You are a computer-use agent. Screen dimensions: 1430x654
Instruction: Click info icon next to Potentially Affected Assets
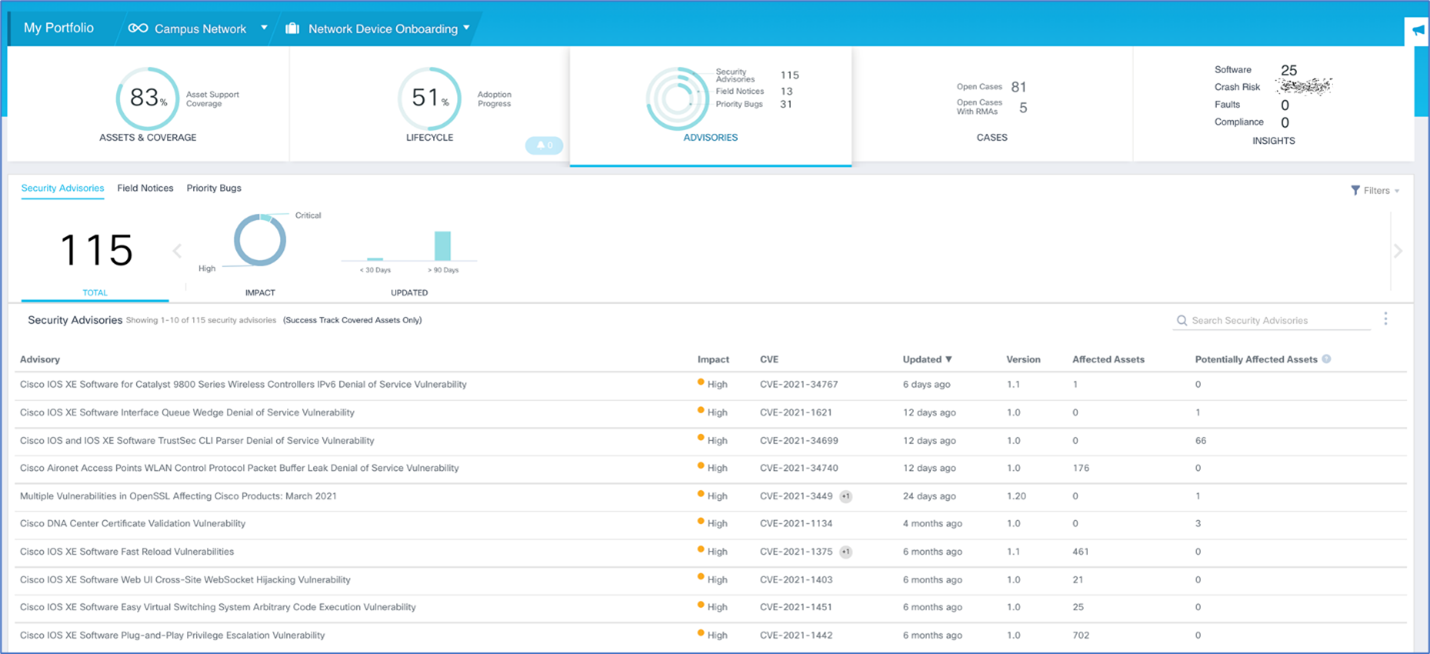pyautogui.click(x=1327, y=359)
